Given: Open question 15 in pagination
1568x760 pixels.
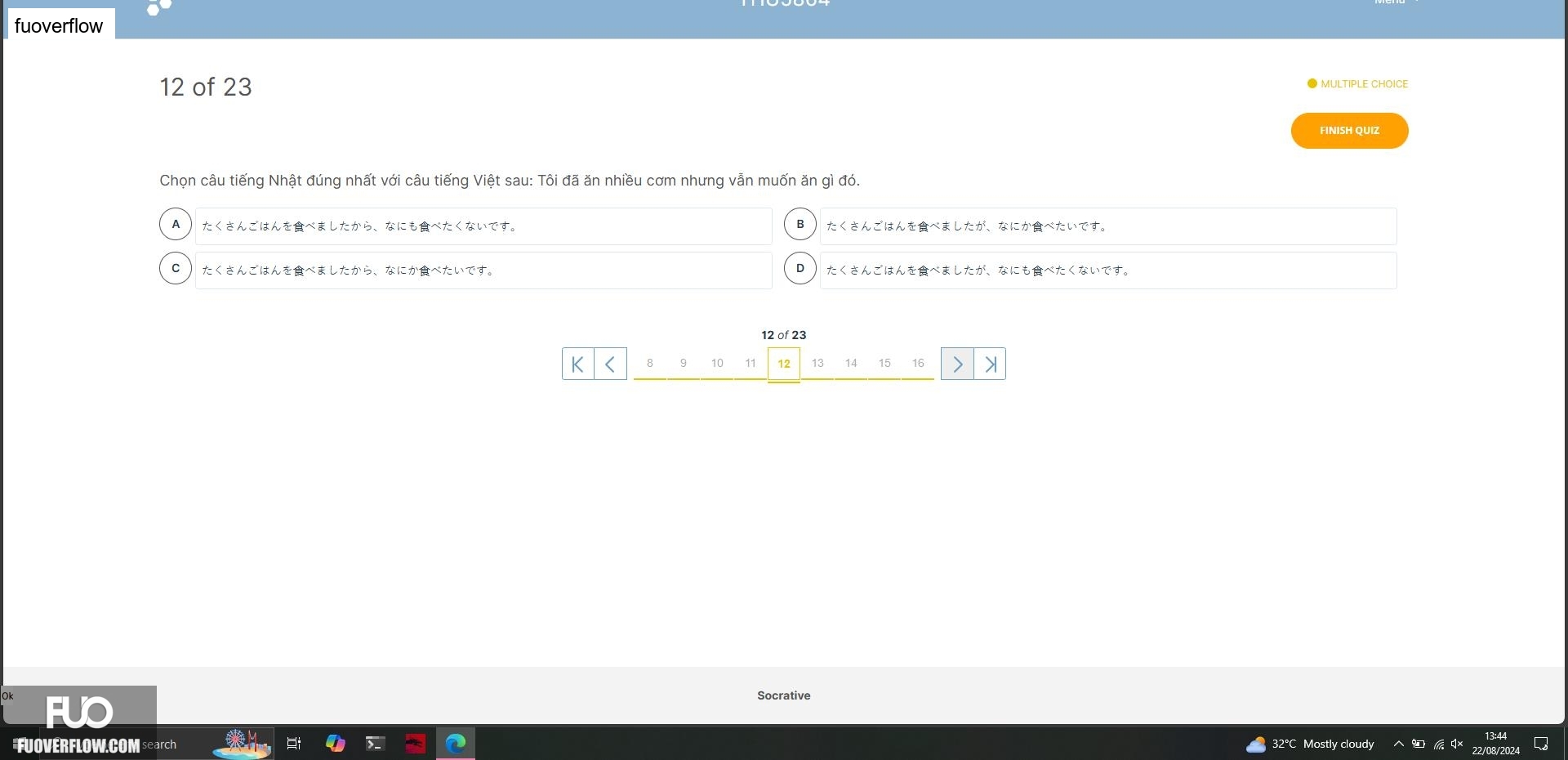Looking at the screenshot, I should (x=884, y=364).
